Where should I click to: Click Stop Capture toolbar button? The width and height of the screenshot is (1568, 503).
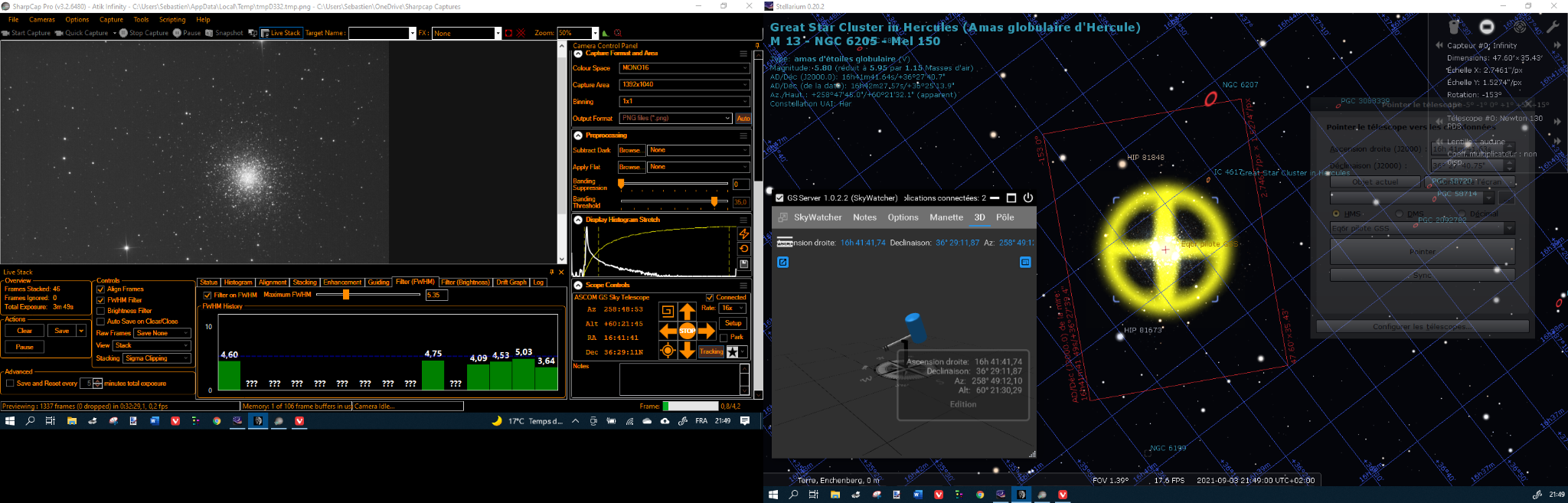[144, 33]
